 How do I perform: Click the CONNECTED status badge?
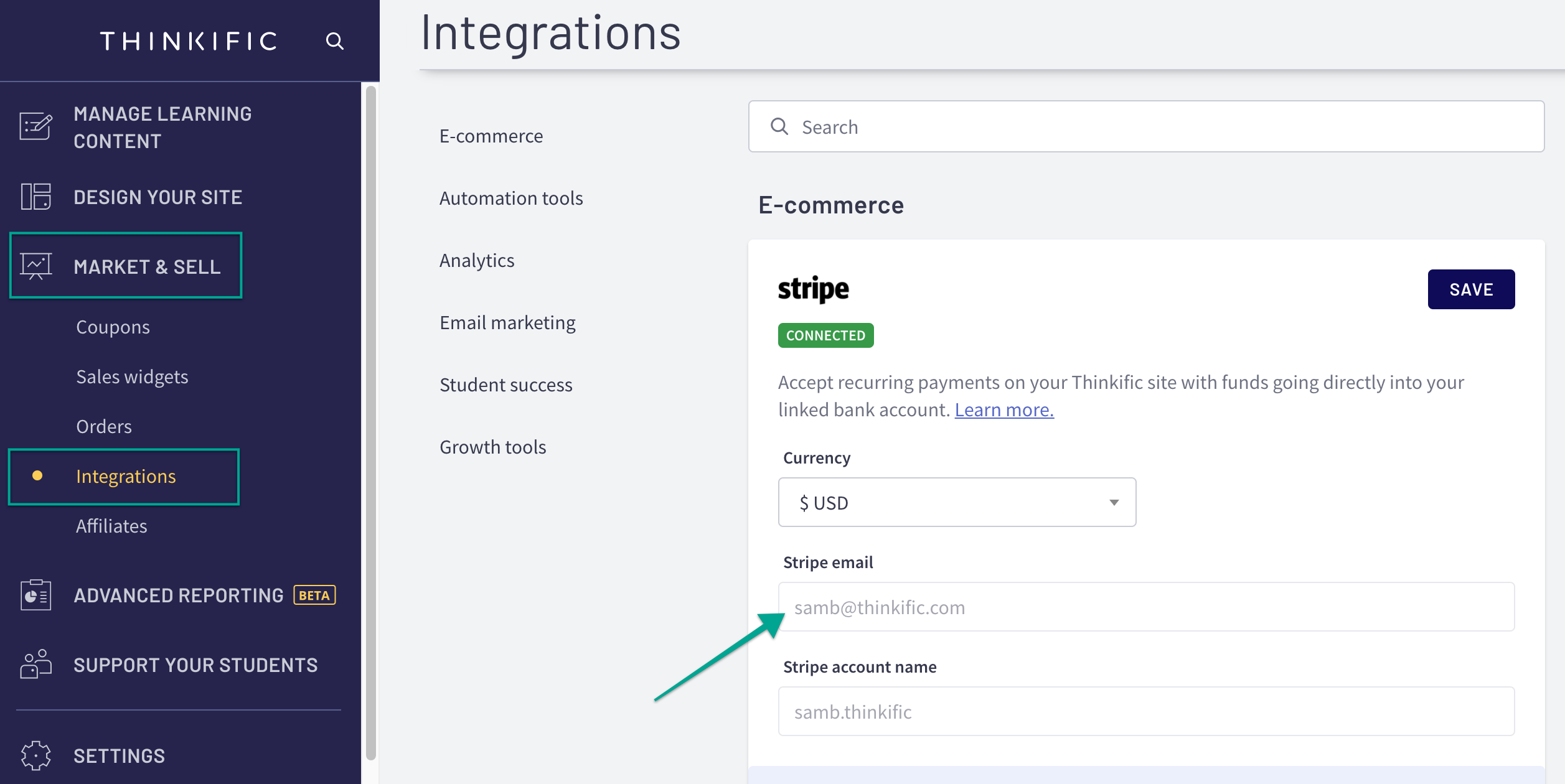[x=825, y=335]
